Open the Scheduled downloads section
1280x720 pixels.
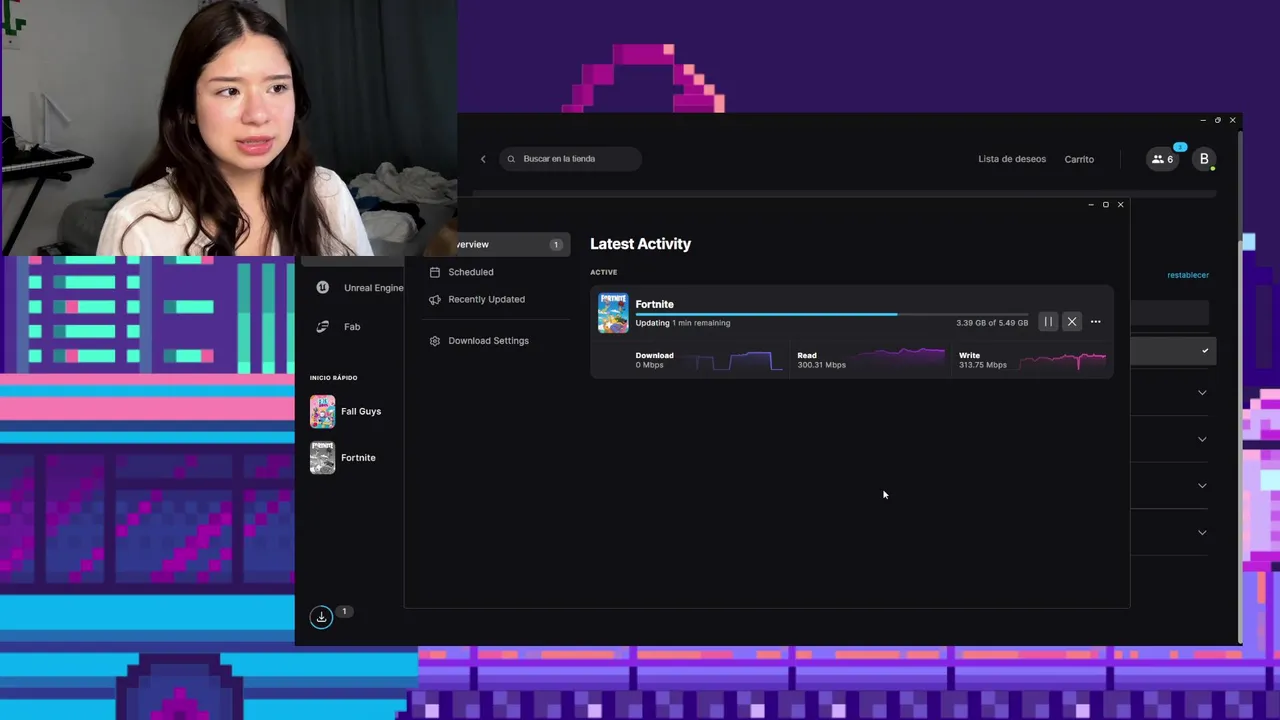(470, 272)
